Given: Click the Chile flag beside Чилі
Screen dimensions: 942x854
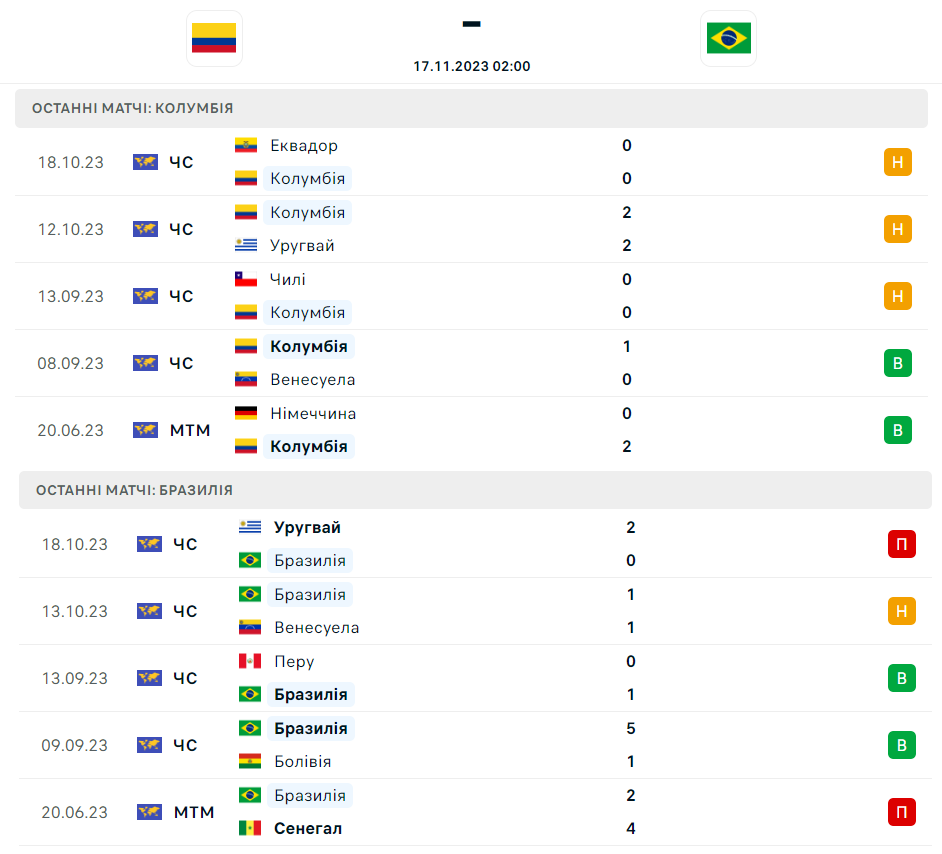Looking at the screenshot, I should (x=246, y=279).
